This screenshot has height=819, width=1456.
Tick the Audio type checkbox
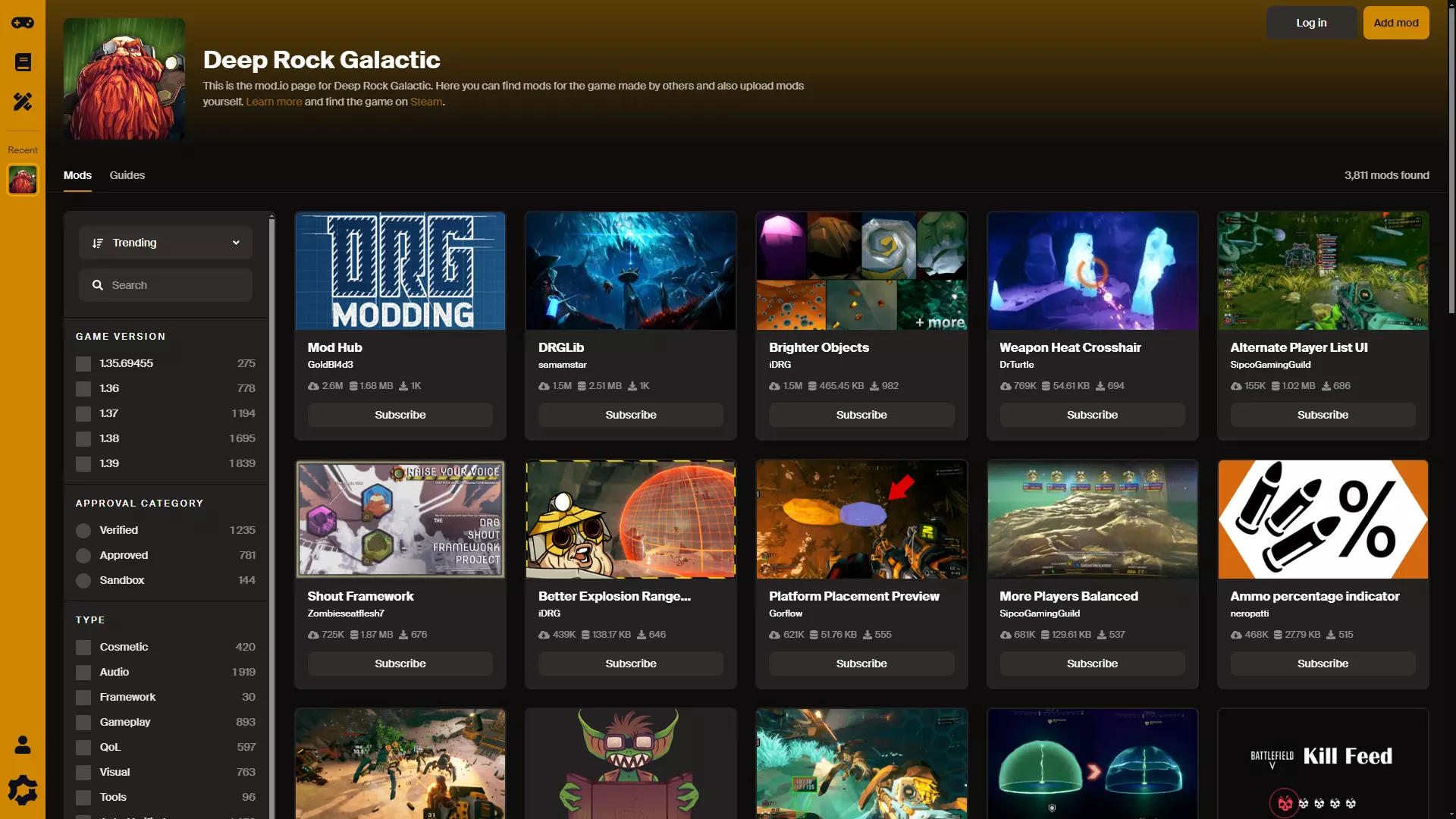pos(83,673)
